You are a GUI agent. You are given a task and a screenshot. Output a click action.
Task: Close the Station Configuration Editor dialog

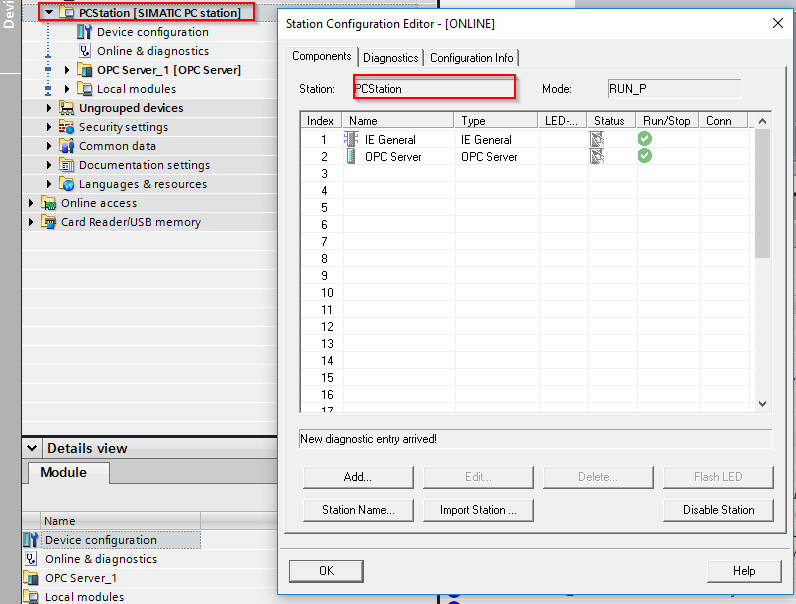(x=777, y=23)
